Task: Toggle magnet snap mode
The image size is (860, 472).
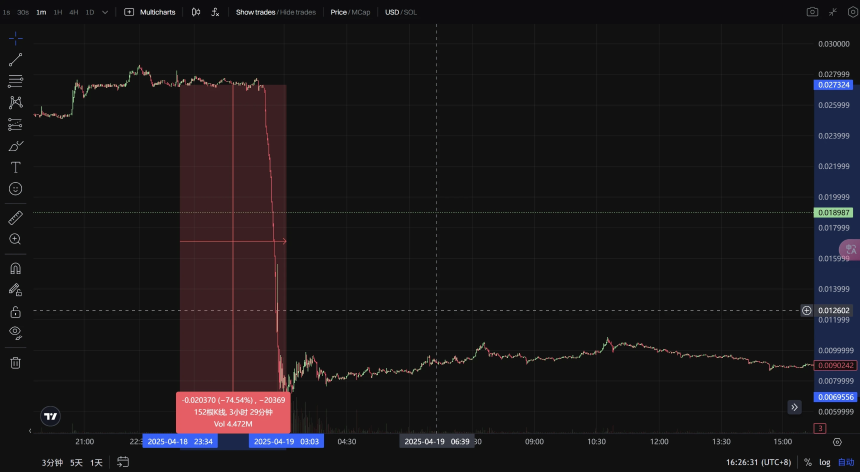Action: tap(15, 268)
